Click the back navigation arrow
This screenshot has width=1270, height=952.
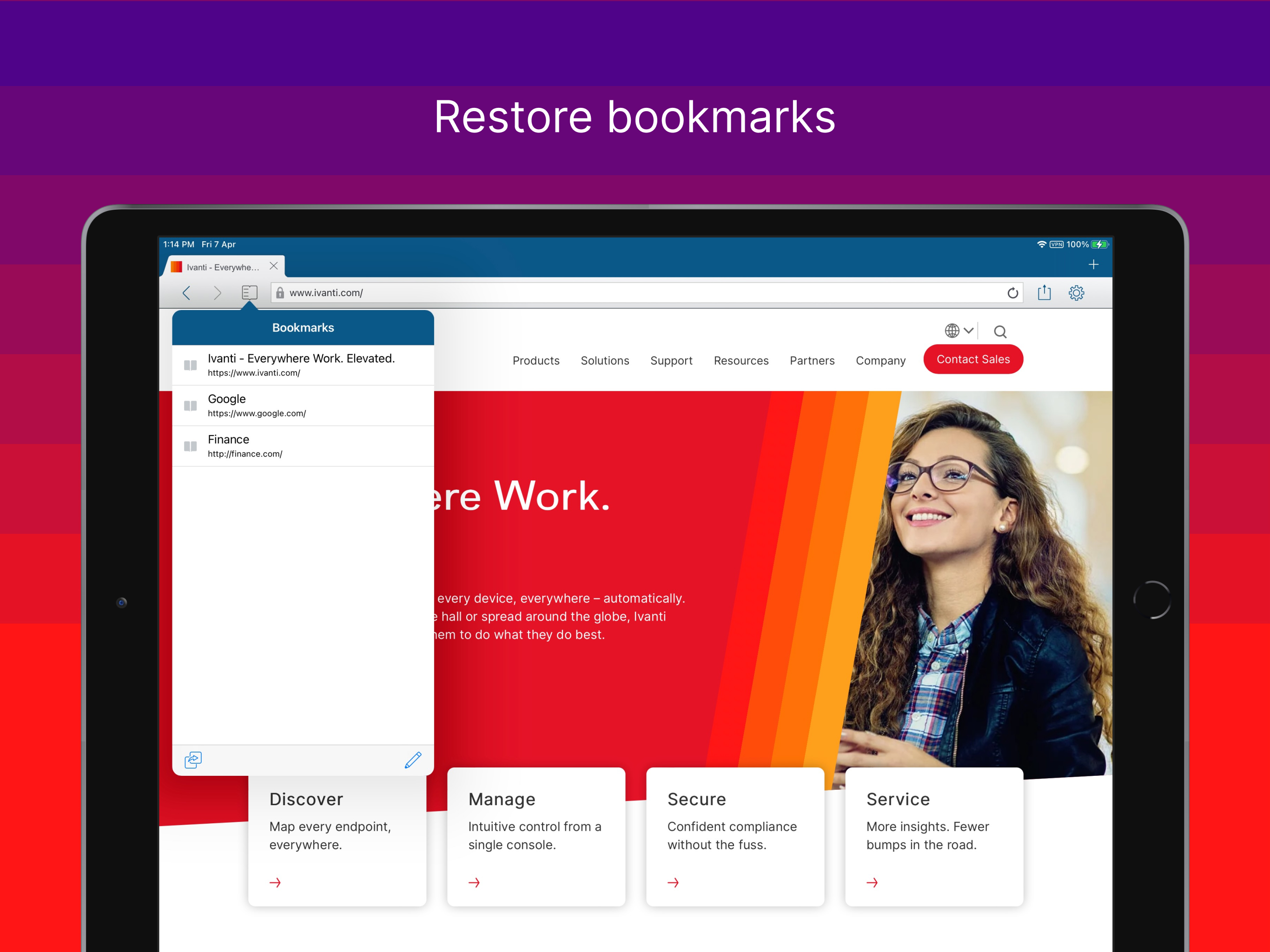click(x=186, y=293)
